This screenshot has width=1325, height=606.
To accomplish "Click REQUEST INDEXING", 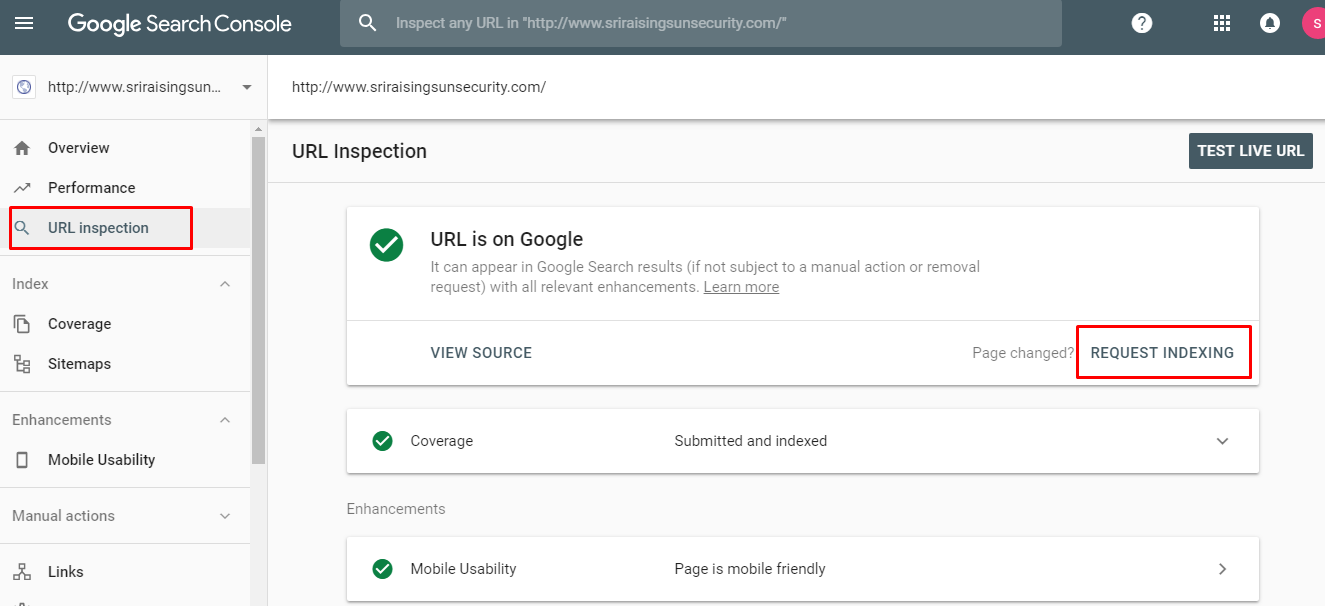I will [x=1163, y=352].
